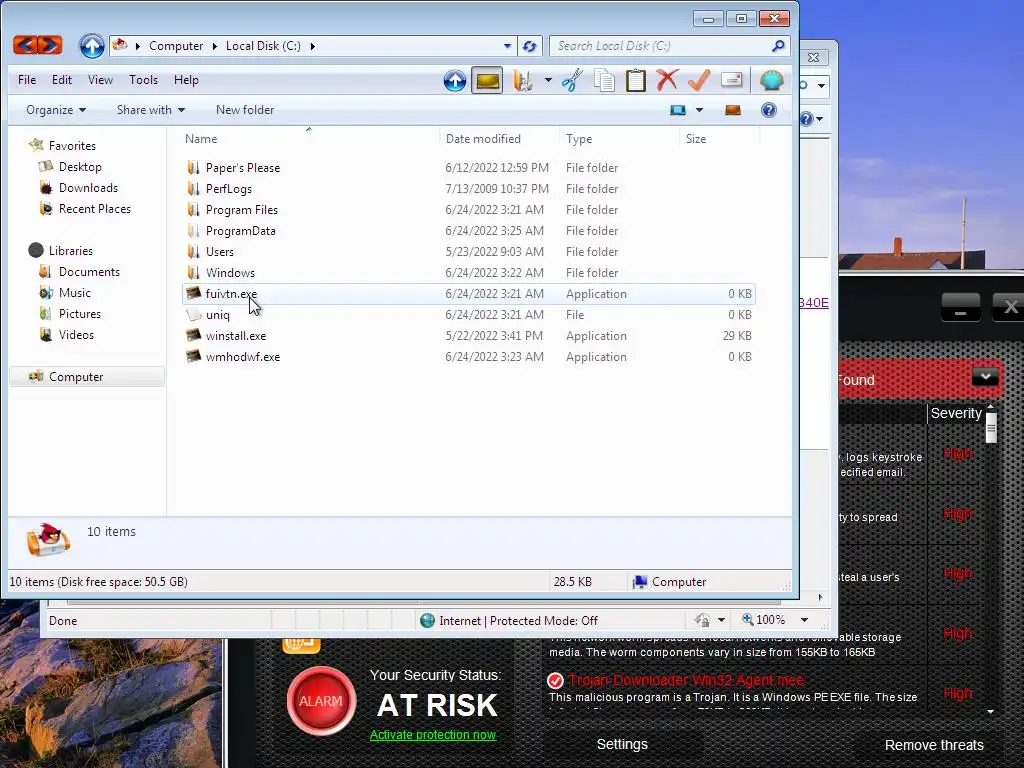Click the blue Help question mark icon
Image resolution: width=1024 pixels, height=768 pixels.
point(769,110)
